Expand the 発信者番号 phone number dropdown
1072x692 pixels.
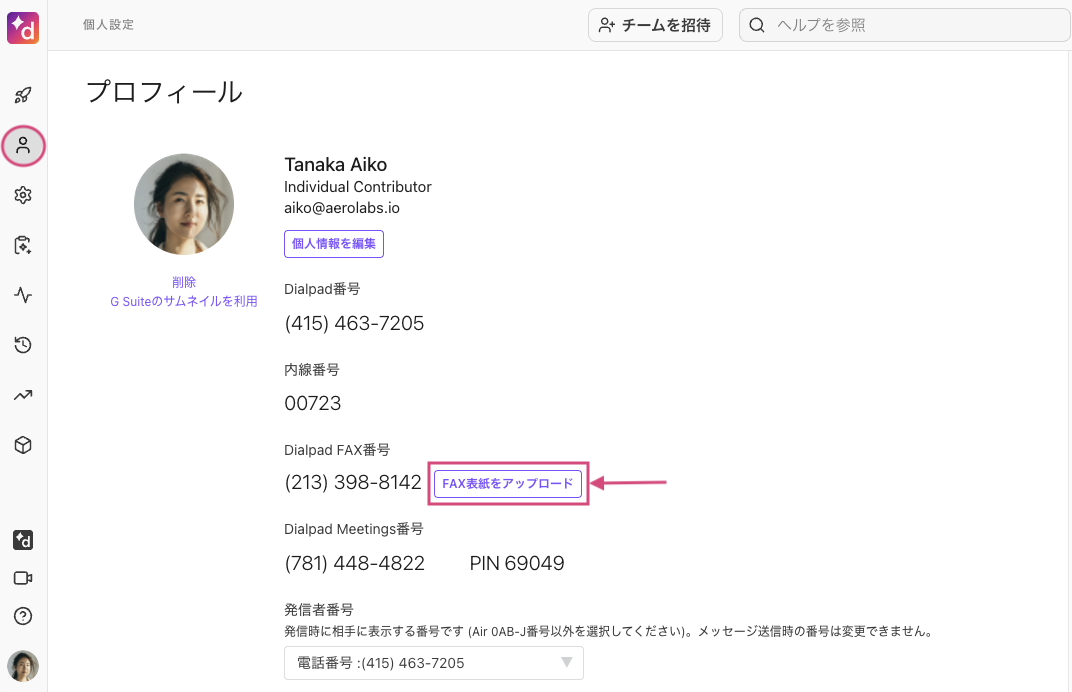434,663
